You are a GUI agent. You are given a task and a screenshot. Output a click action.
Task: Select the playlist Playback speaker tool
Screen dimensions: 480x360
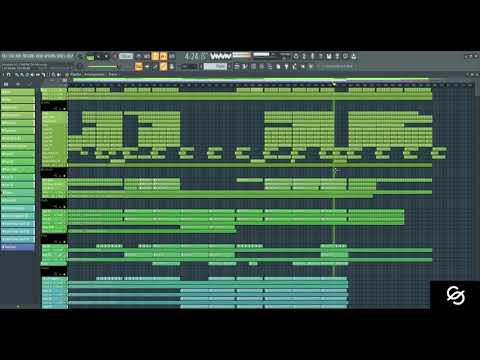tap(59, 75)
